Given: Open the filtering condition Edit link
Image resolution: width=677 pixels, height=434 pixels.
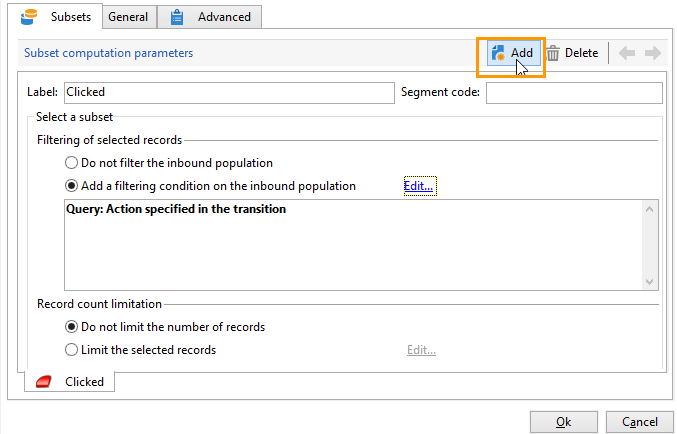Looking at the screenshot, I should click(419, 186).
